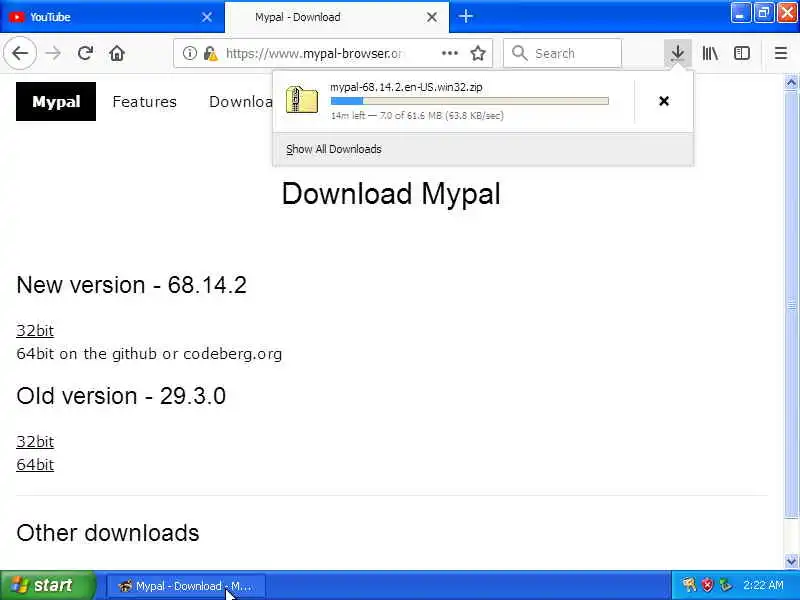800x600 pixels.
Task: Click 64bit on the github or codeberg.org text
Action: pos(149,354)
